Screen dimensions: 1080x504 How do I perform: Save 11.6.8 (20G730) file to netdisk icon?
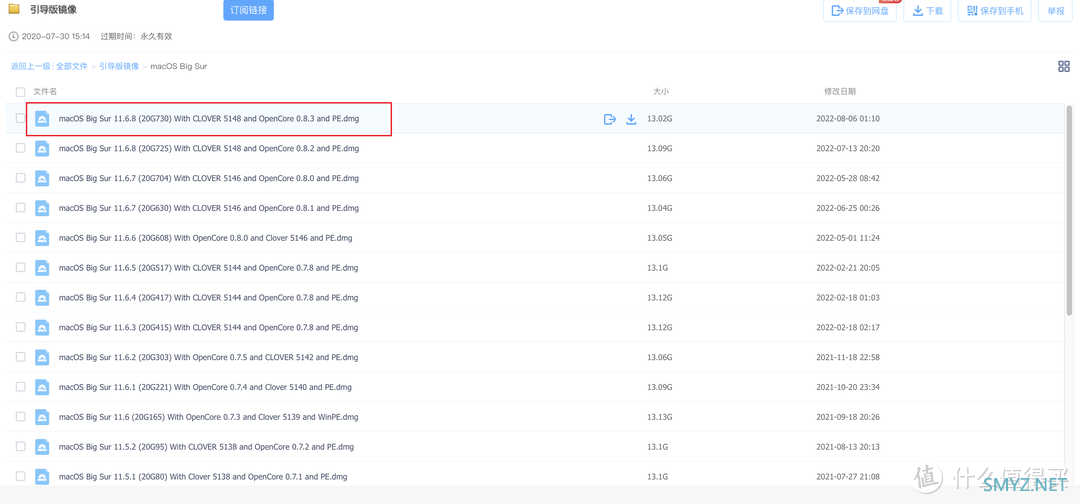(610, 119)
